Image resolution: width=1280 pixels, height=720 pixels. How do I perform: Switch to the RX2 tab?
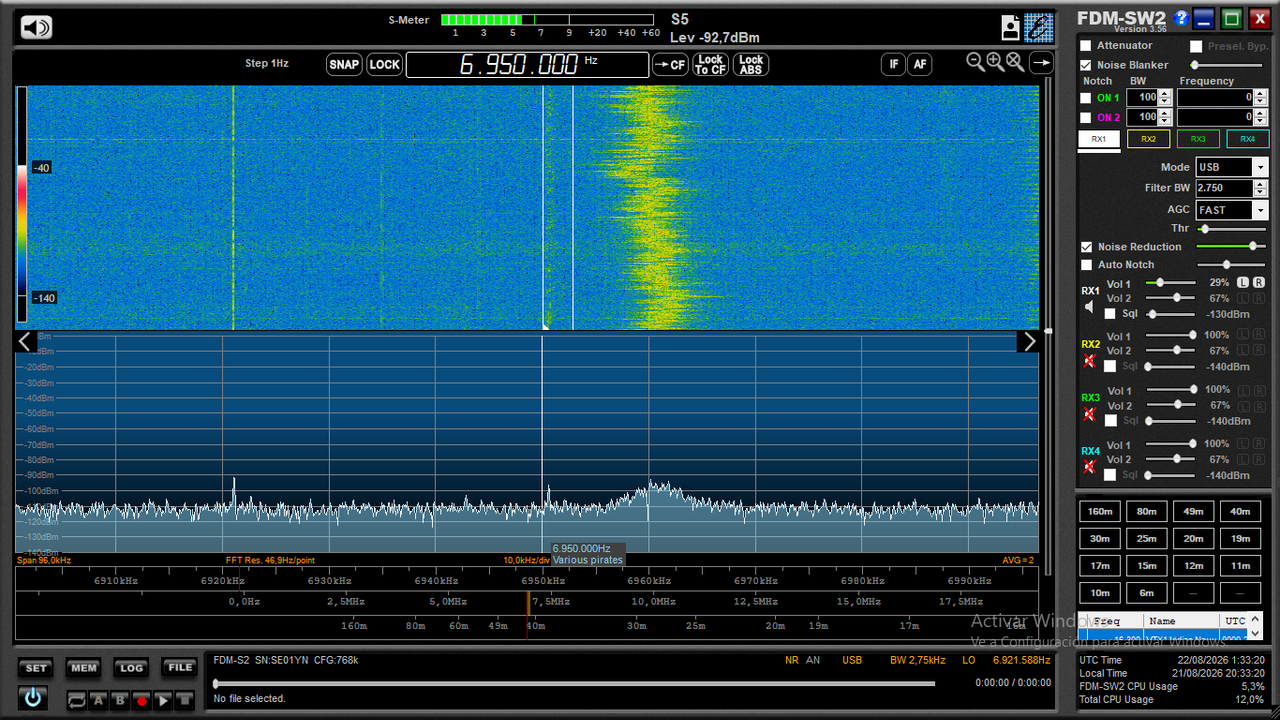pos(1148,139)
